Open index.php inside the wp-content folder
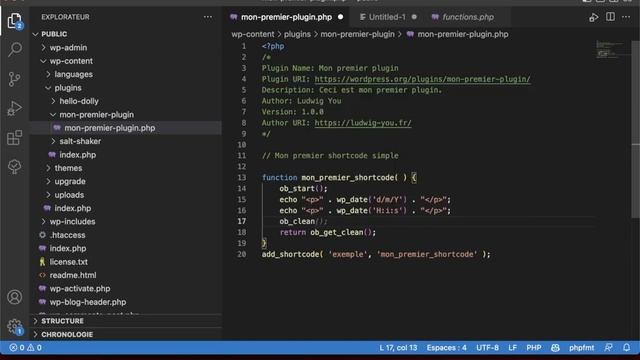This screenshot has height=360, width=640. (x=73, y=208)
